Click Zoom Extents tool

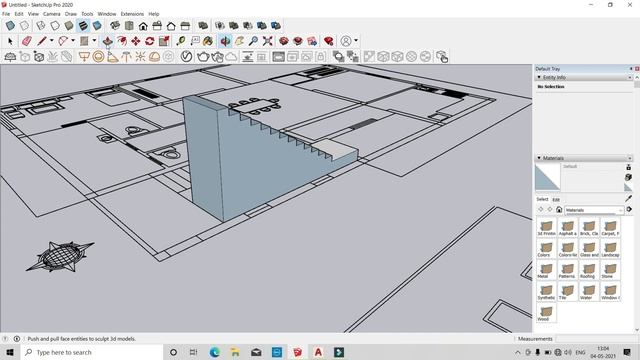(x=268, y=41)
